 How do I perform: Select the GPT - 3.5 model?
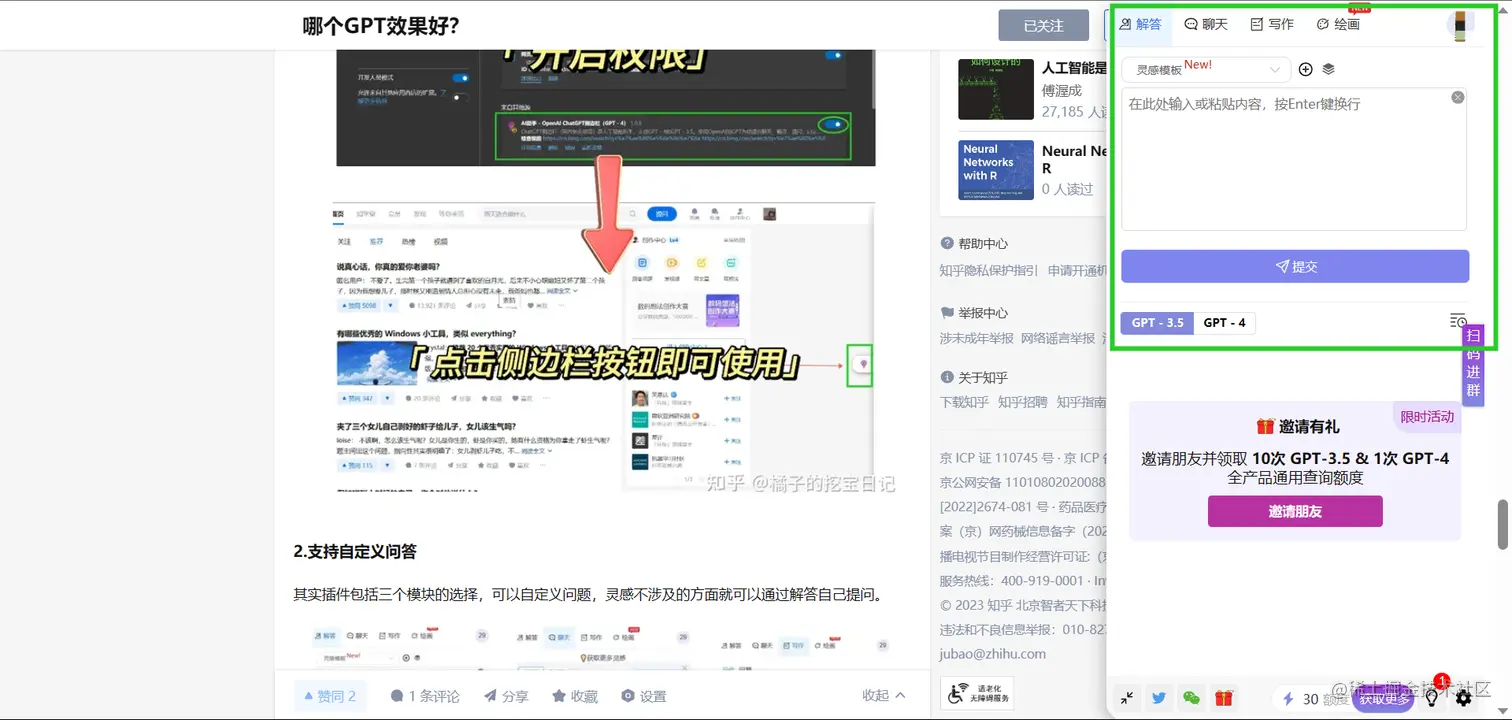click(x=1157, y=323)
